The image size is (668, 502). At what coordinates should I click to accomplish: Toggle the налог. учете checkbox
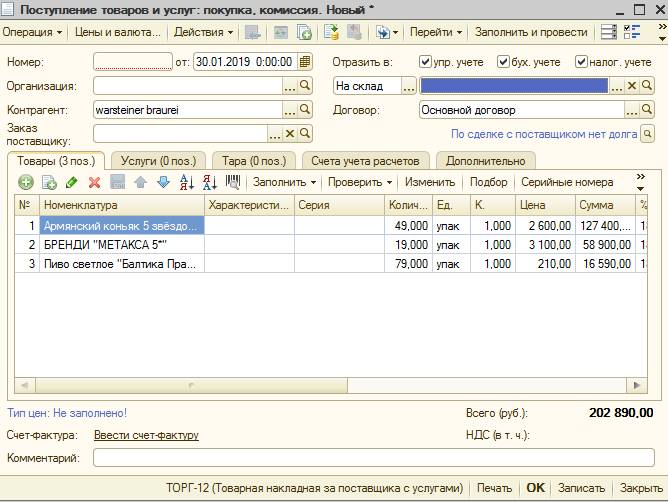(x=581, y=62)
